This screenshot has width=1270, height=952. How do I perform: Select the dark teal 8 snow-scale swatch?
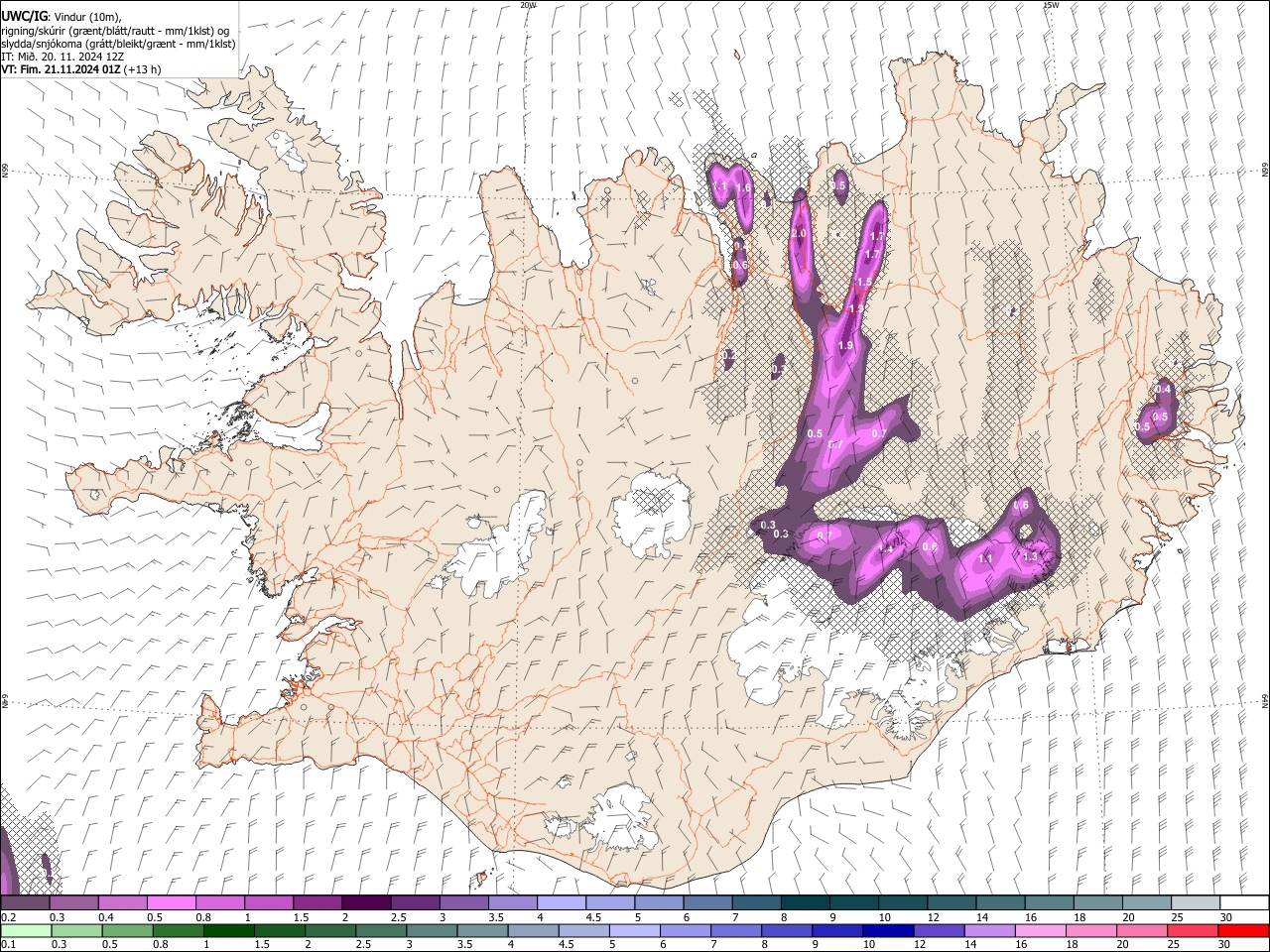click(806, 902)
